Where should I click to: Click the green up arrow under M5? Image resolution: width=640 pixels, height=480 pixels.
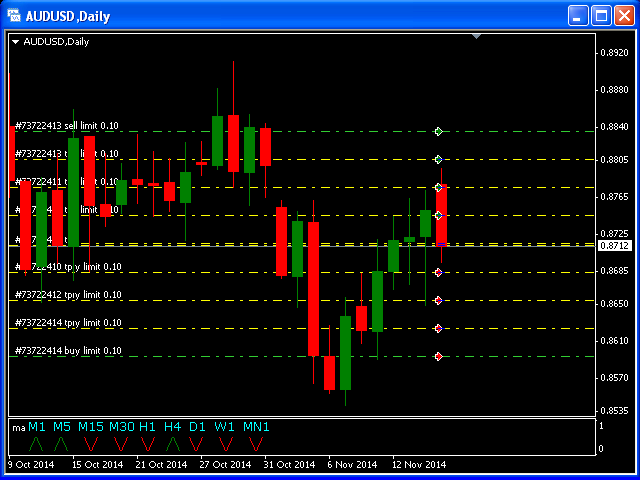[x=61, y=442]
